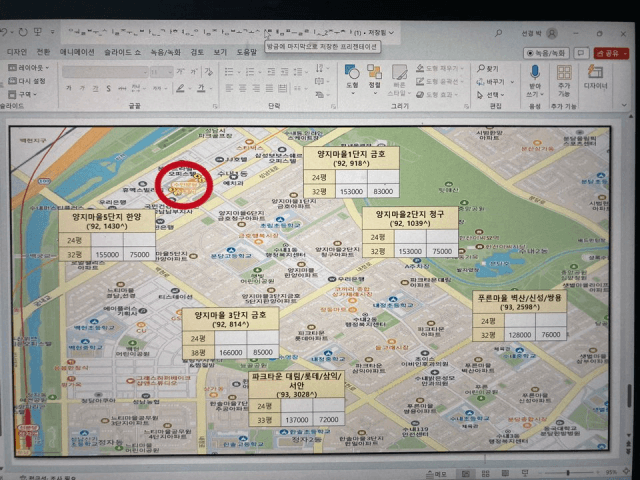Open the 전환 transitions tab
The width and height of the screenshot is (640, 480).
43,52
